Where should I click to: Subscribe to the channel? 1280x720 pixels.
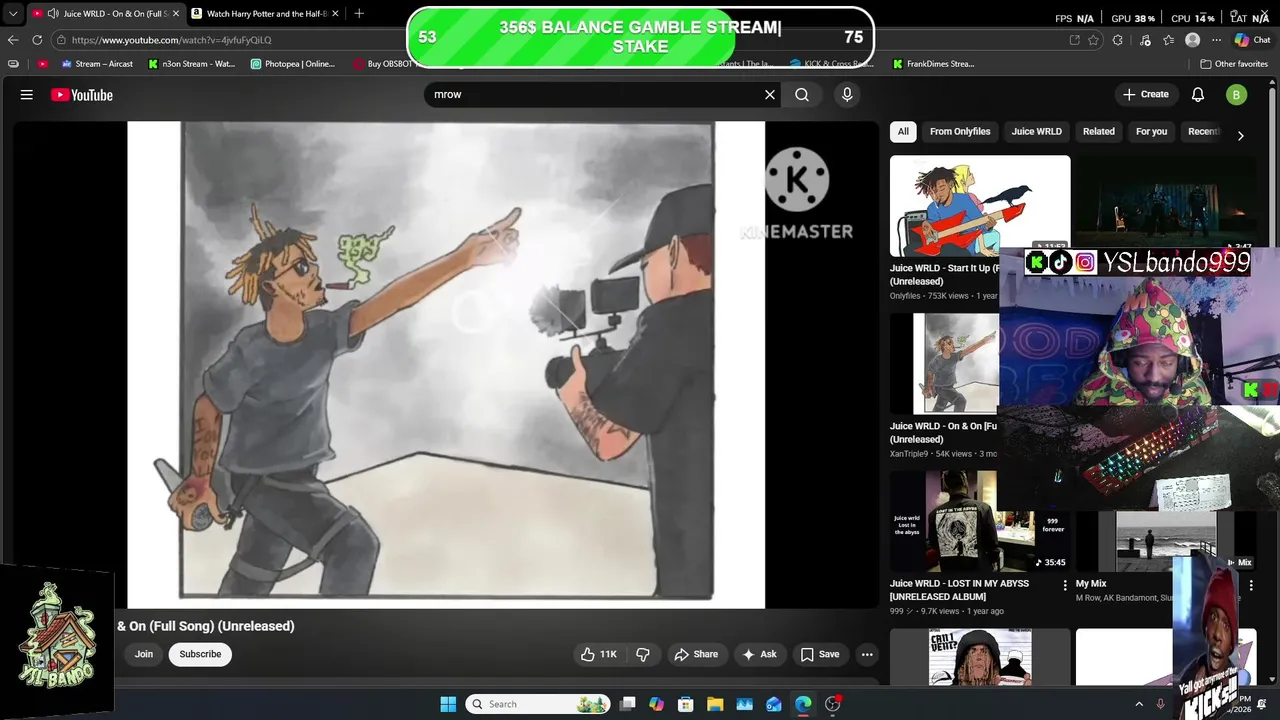[200, 654]
